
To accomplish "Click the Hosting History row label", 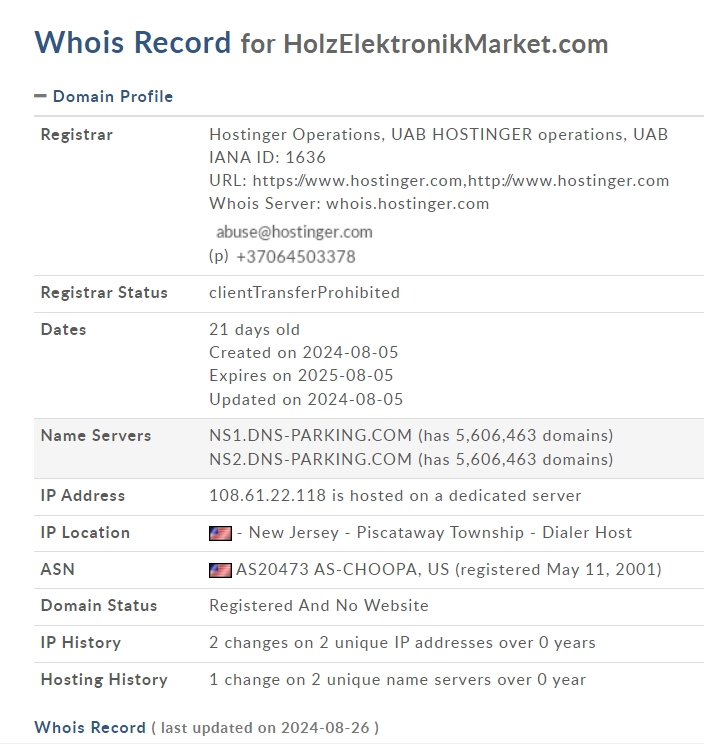I will point(104,680).
